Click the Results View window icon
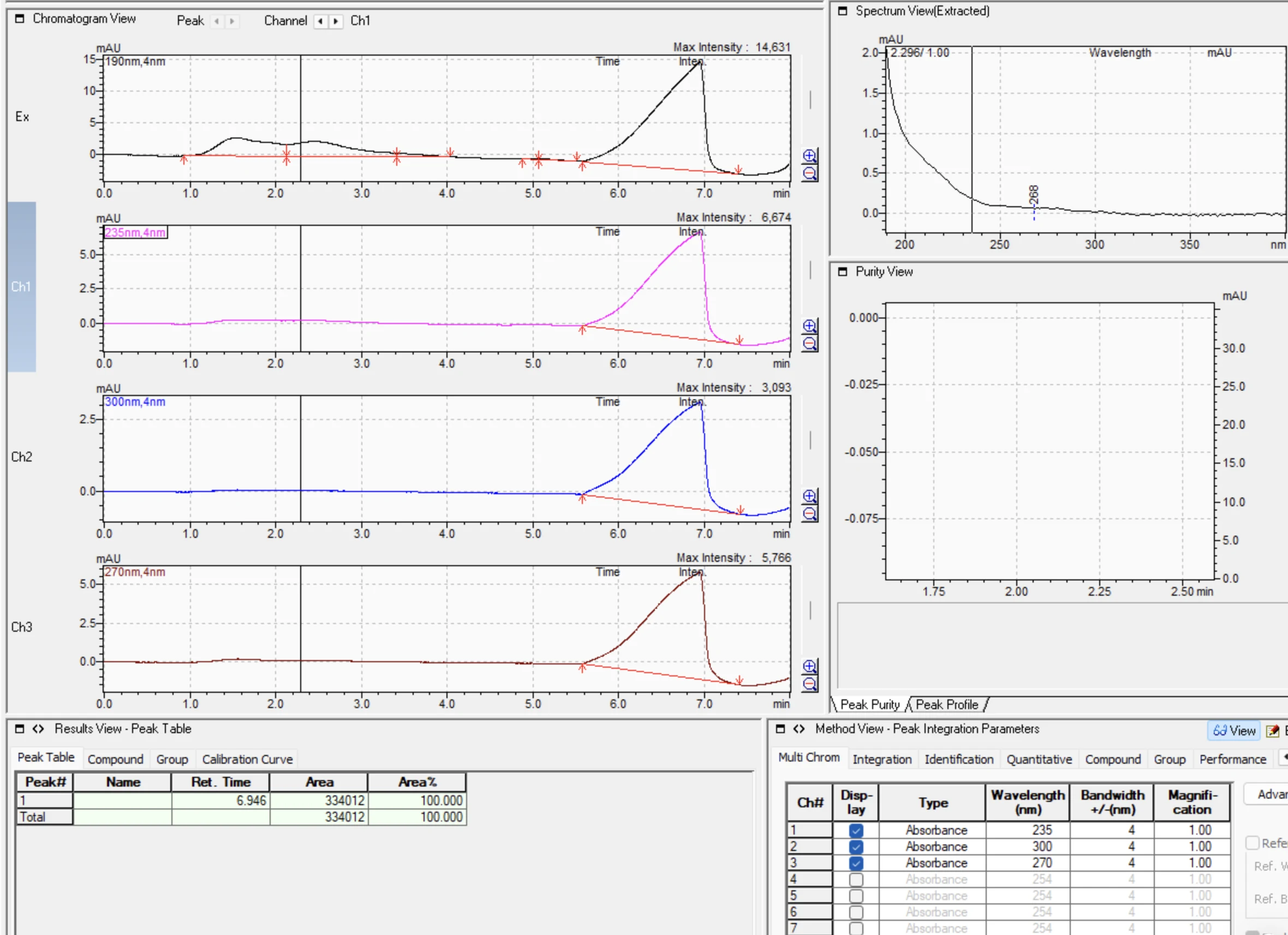 [x=20, y=729]
